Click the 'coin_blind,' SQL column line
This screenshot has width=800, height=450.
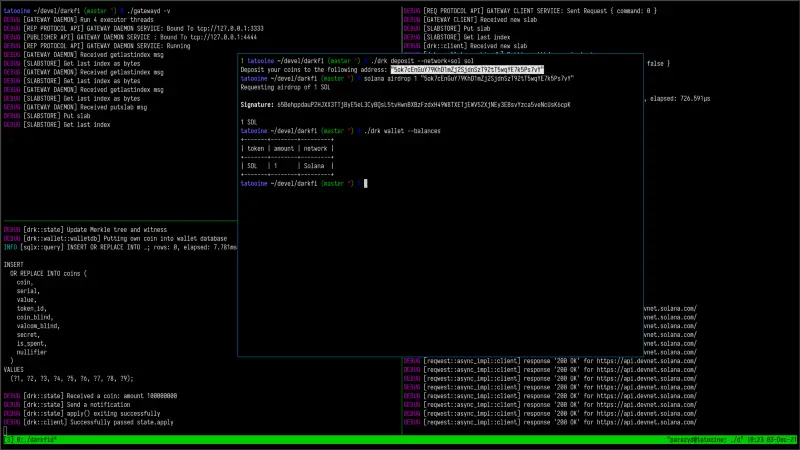pyautogui.click(x=35, y=317)
